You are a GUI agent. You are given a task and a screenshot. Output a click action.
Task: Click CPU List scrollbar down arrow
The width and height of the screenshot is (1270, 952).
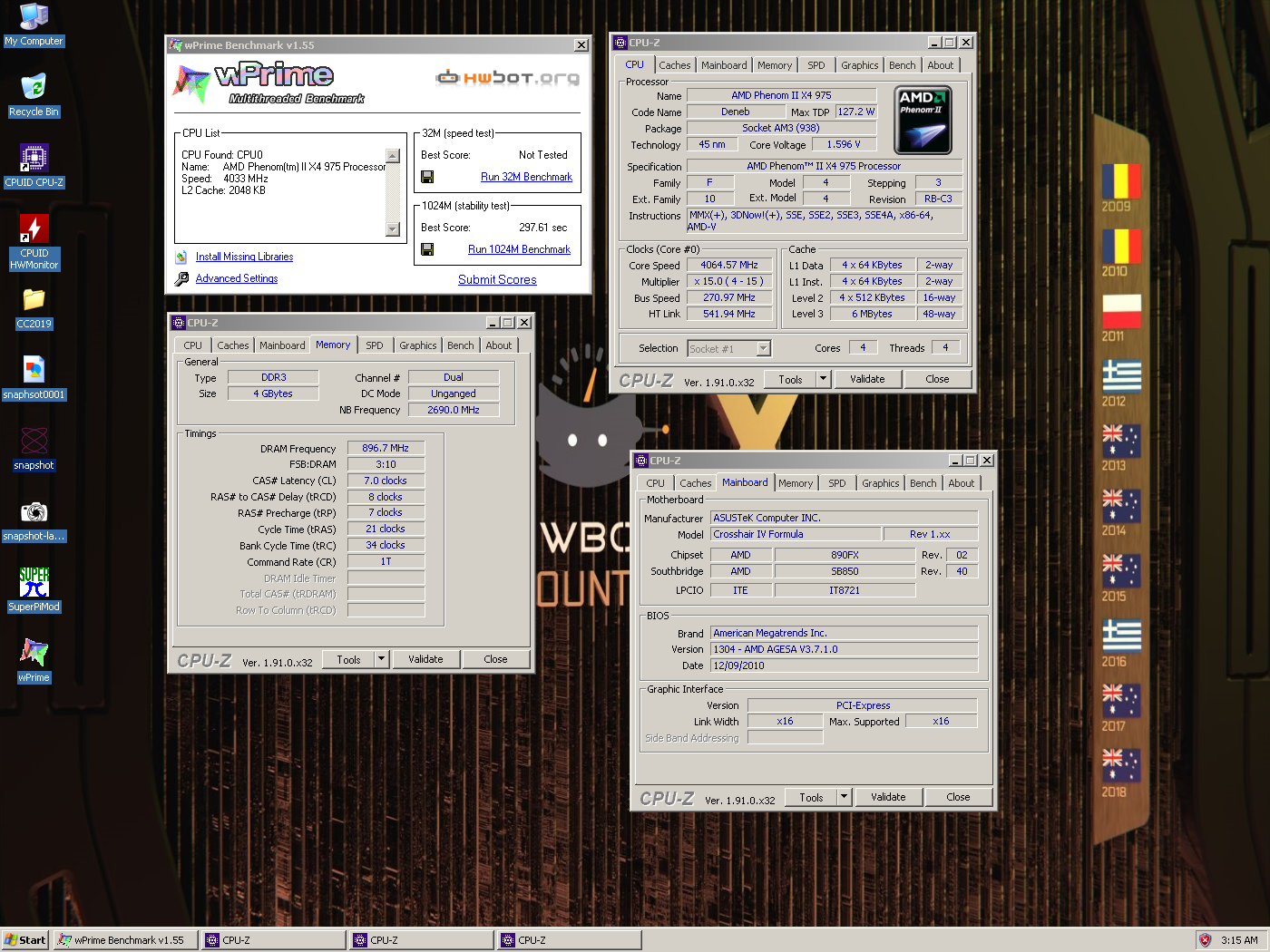coord(393,229)
